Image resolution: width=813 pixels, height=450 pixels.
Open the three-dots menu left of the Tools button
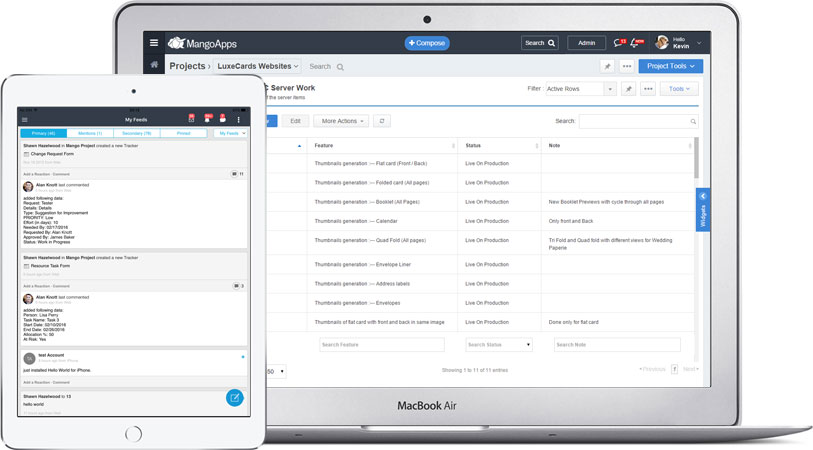(x=648, y=89)
